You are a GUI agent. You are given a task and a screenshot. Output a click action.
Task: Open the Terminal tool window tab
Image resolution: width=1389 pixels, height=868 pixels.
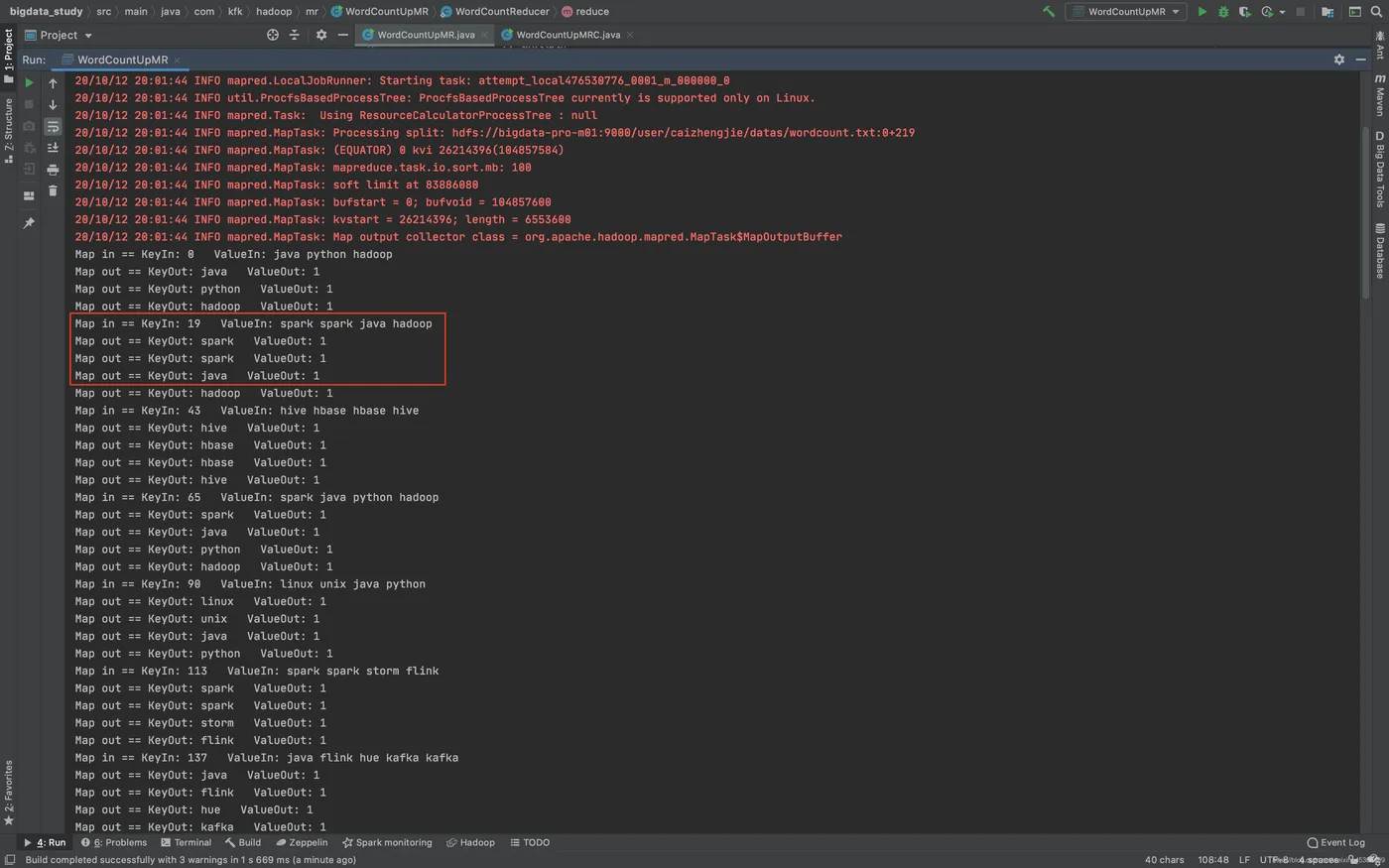pyautogui.click(x=186, y=842)
